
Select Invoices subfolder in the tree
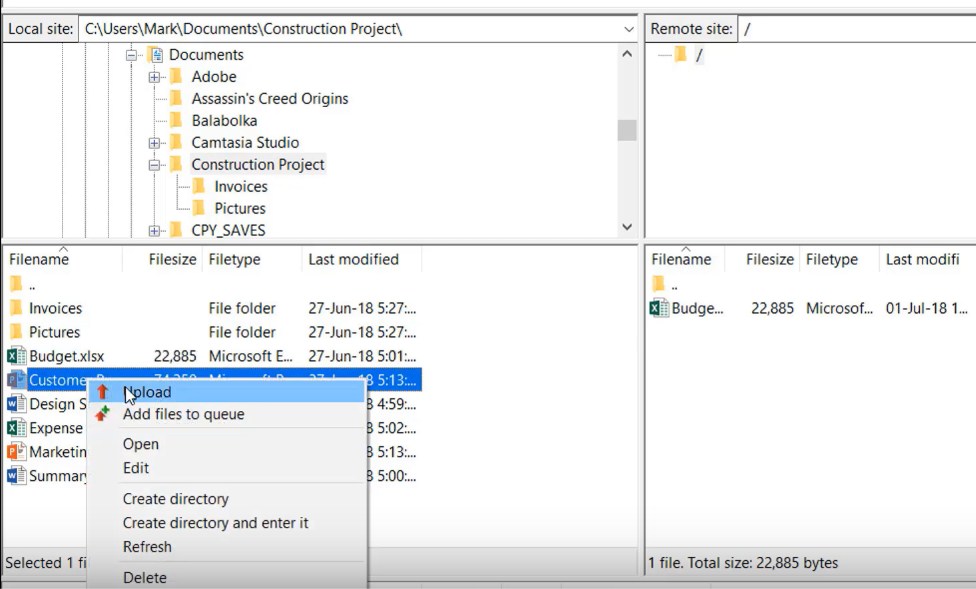pyautogui.click(x=241, y=186)
